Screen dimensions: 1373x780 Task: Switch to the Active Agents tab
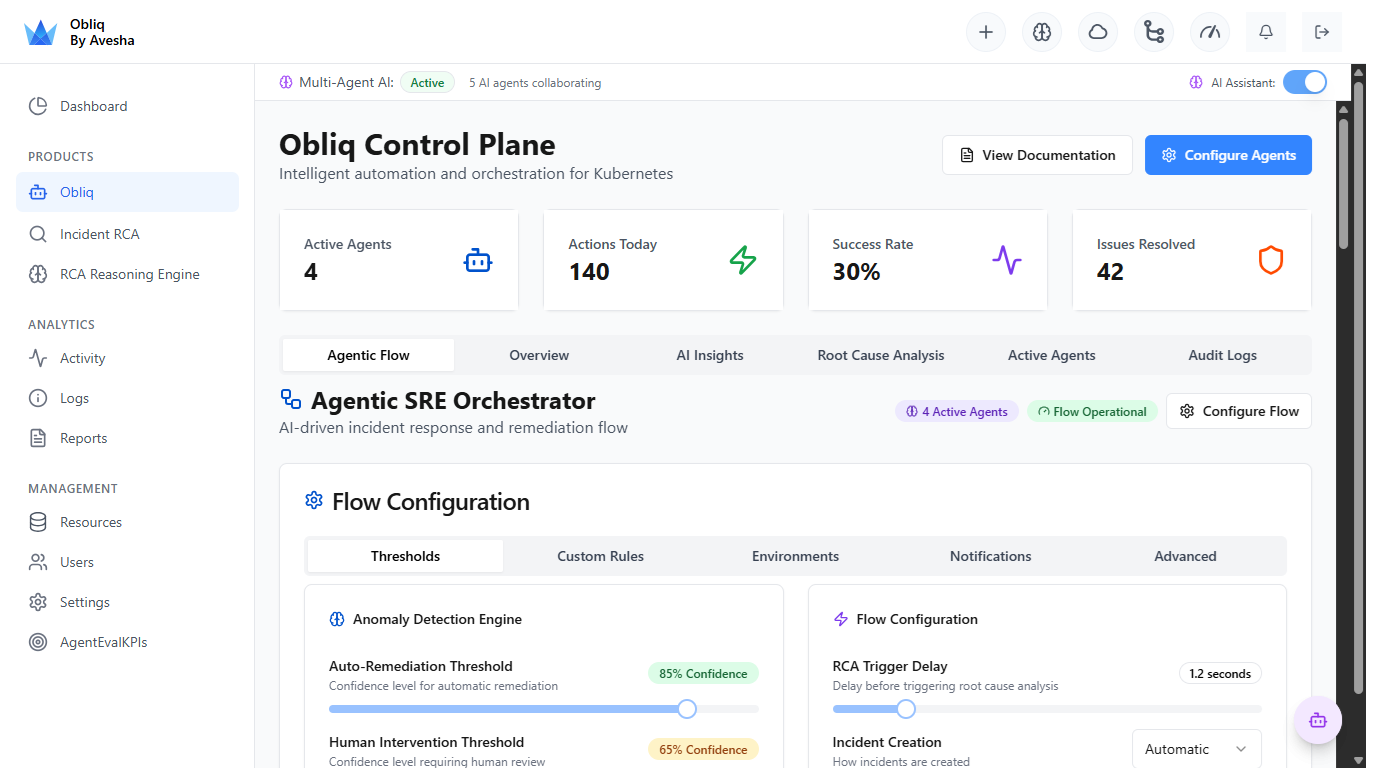[1052, 355]
